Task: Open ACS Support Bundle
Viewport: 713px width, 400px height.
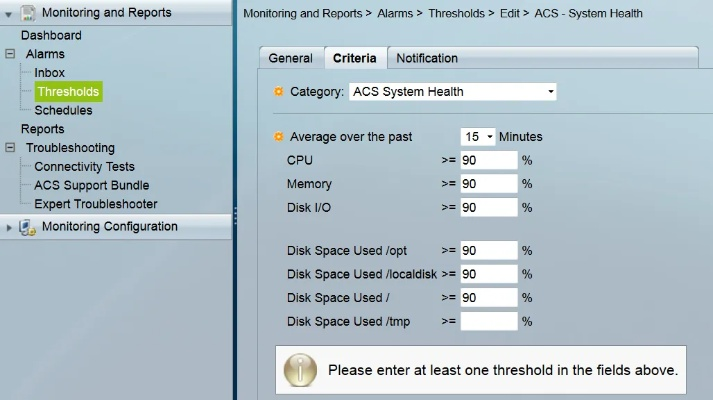Action: (92, 185)
